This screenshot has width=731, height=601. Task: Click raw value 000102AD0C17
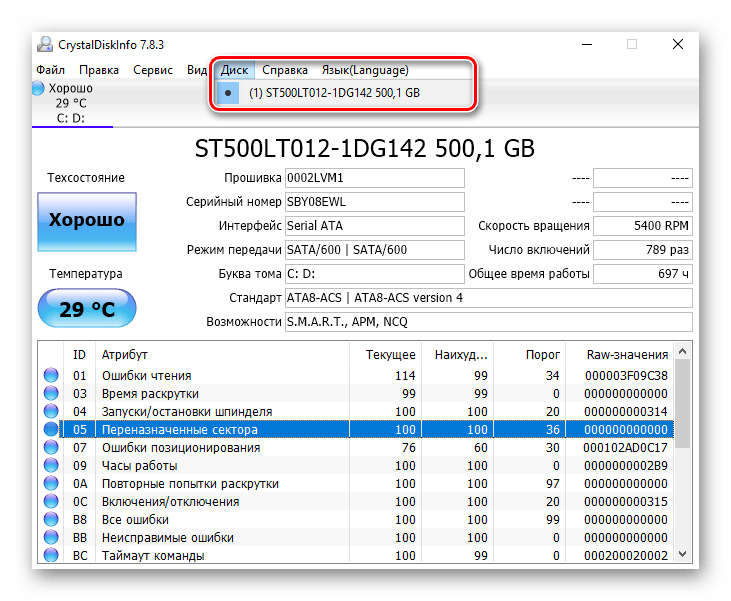tap(625, 448)
